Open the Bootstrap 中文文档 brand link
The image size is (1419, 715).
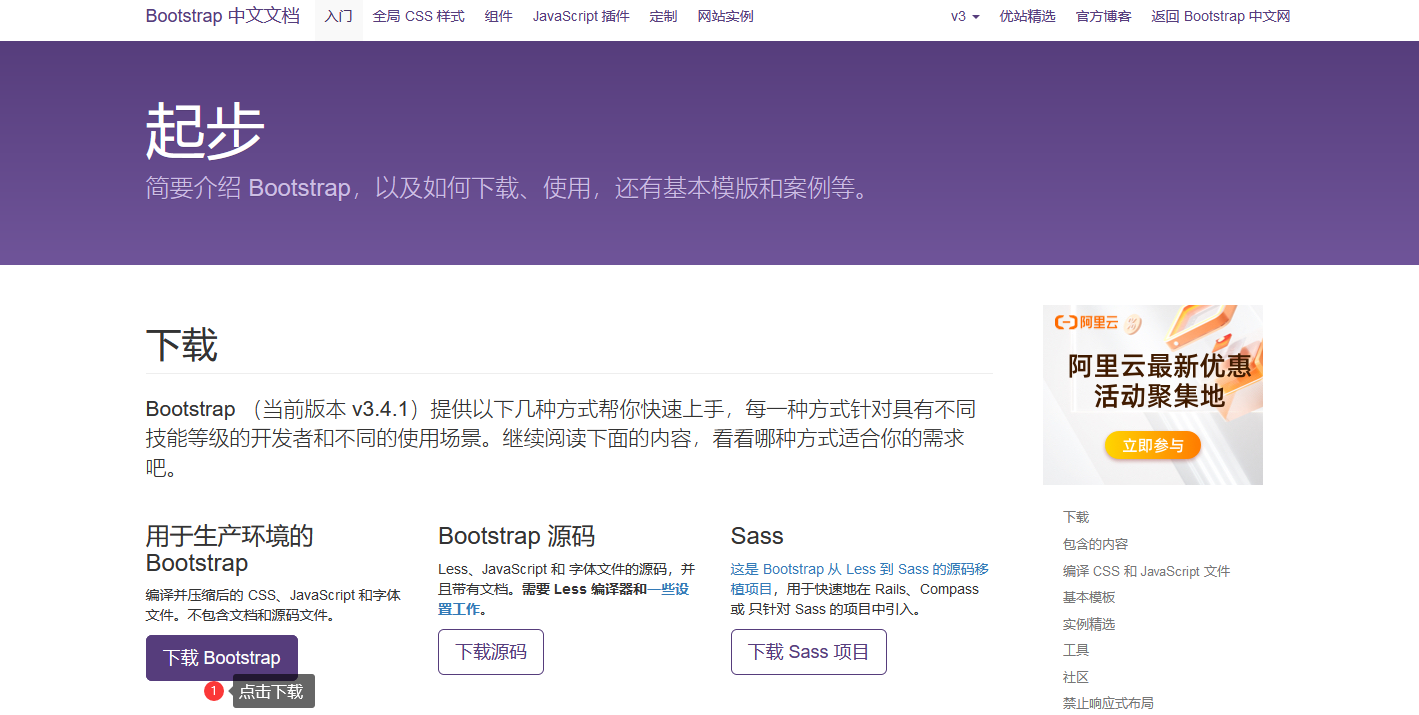(222, 16)
